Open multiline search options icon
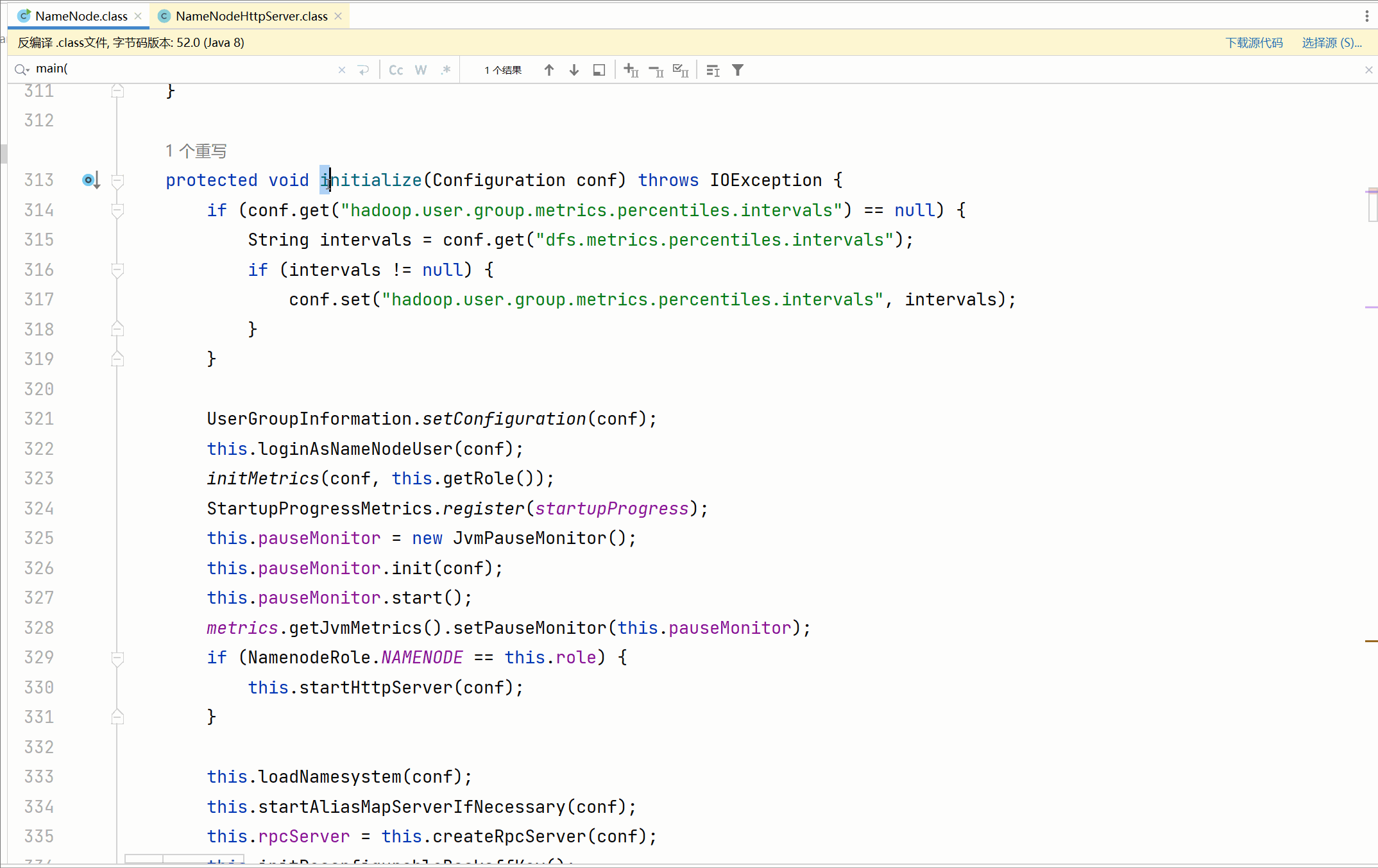The height and width of the screenshot is (868, 1378). coord(713,70)
